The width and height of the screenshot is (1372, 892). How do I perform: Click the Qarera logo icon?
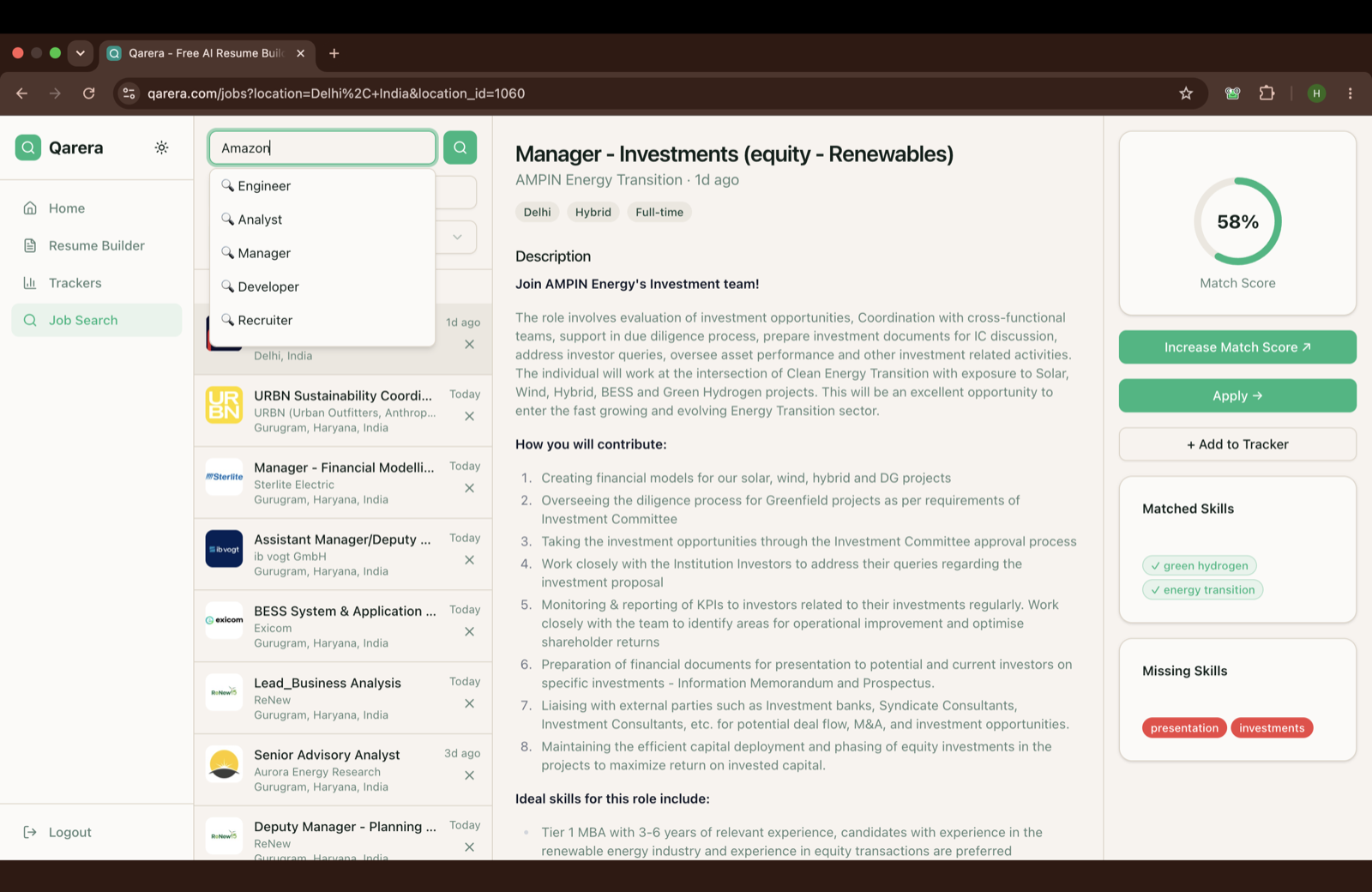point(28,148)
